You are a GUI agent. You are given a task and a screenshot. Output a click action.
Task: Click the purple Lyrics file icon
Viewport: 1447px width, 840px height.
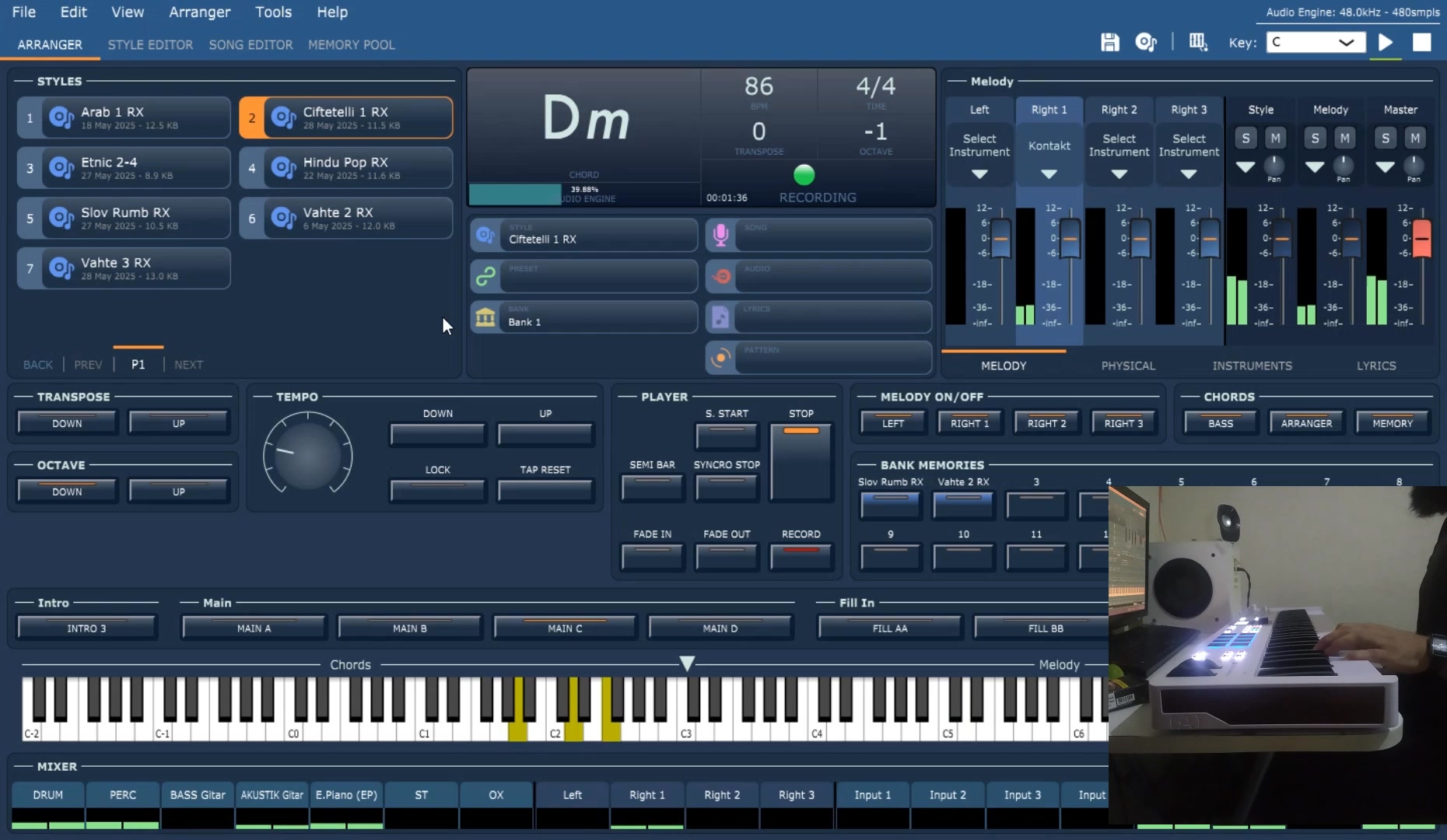[x=721, y=317]
